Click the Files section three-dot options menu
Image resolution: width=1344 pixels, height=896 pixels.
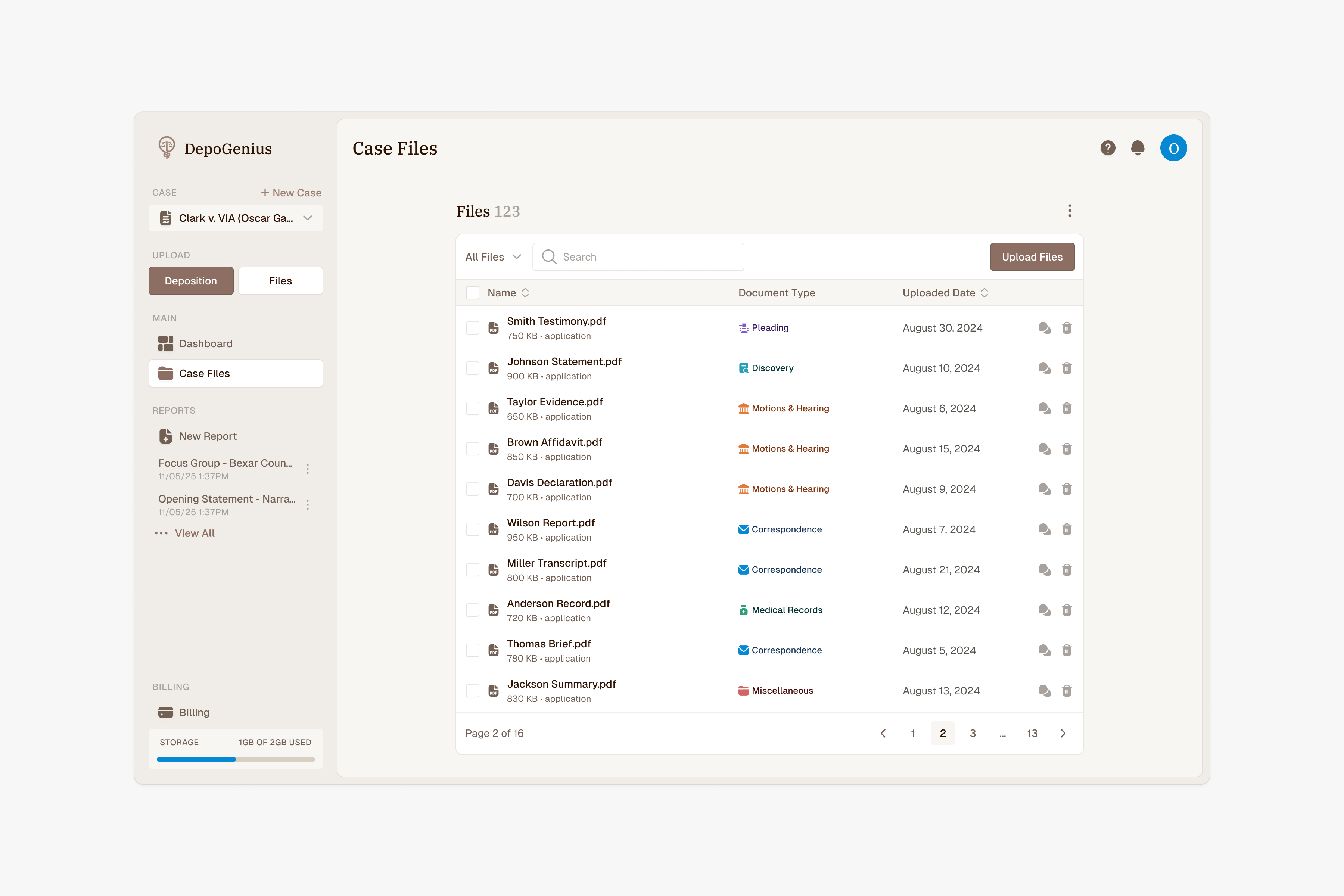1070,211
